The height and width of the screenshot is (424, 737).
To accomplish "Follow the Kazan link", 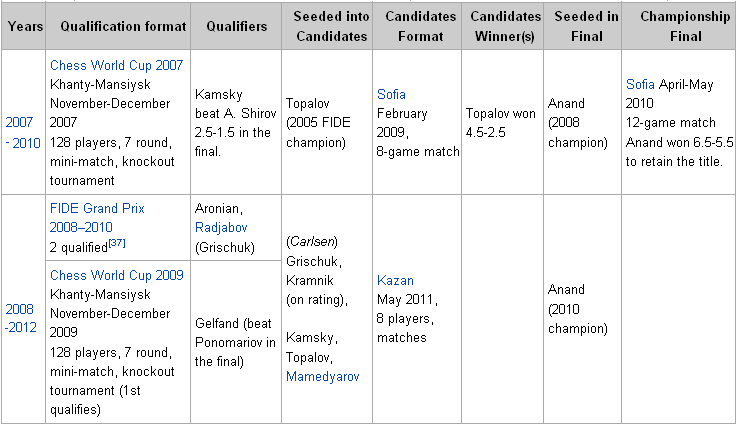I will (x=396, y=280).
